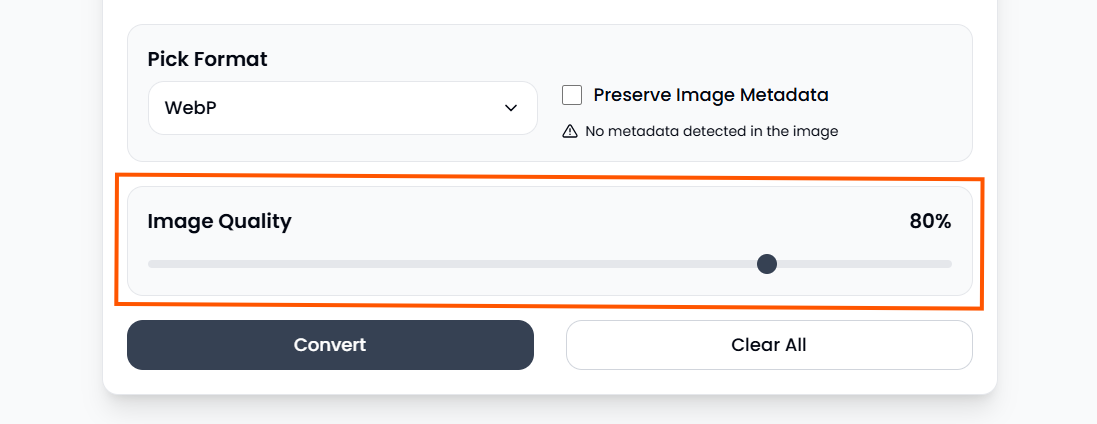Click the 80% quality value

click(x=930, y=221)
